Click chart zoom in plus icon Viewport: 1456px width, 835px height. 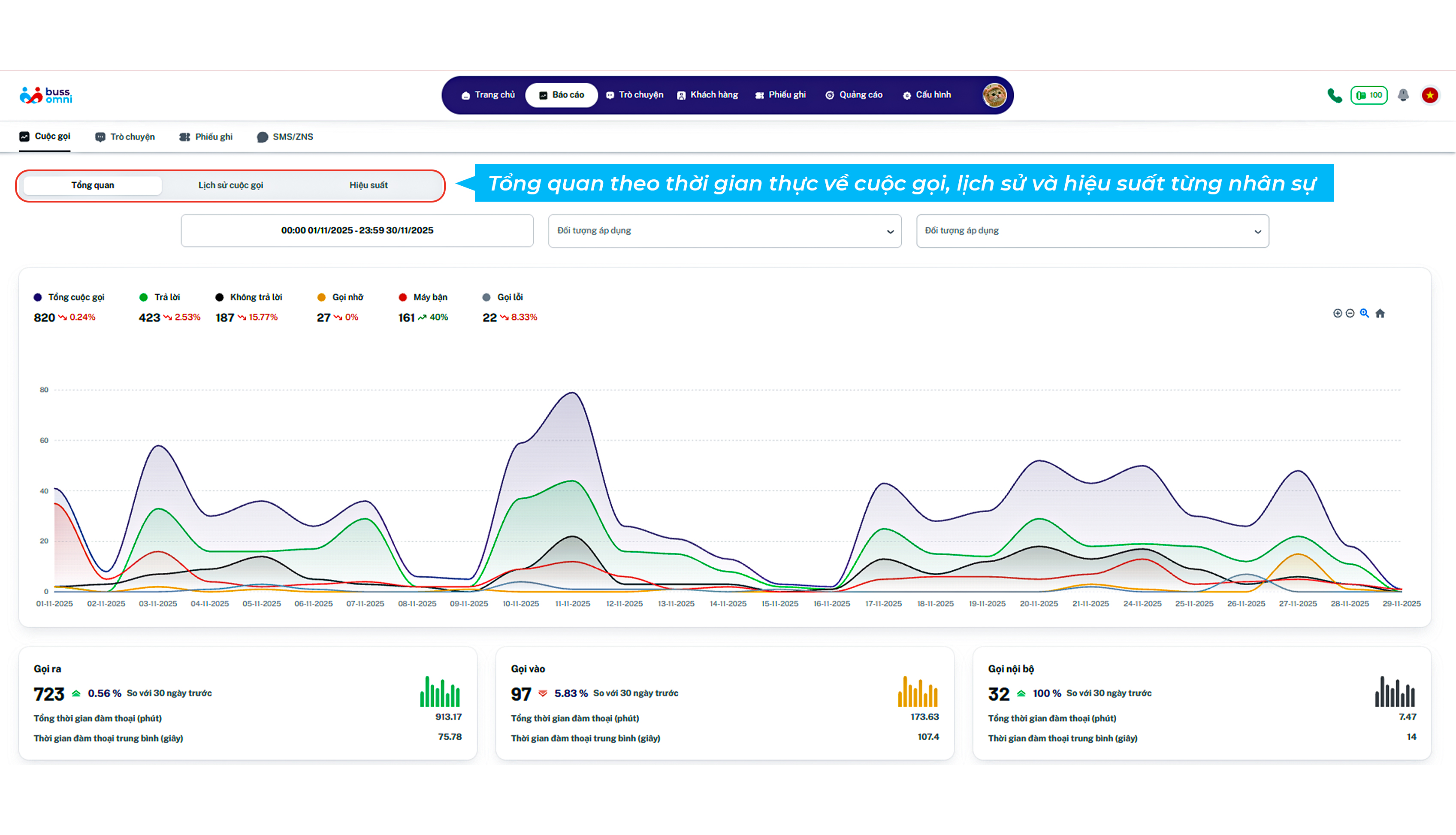(1337, 313)
